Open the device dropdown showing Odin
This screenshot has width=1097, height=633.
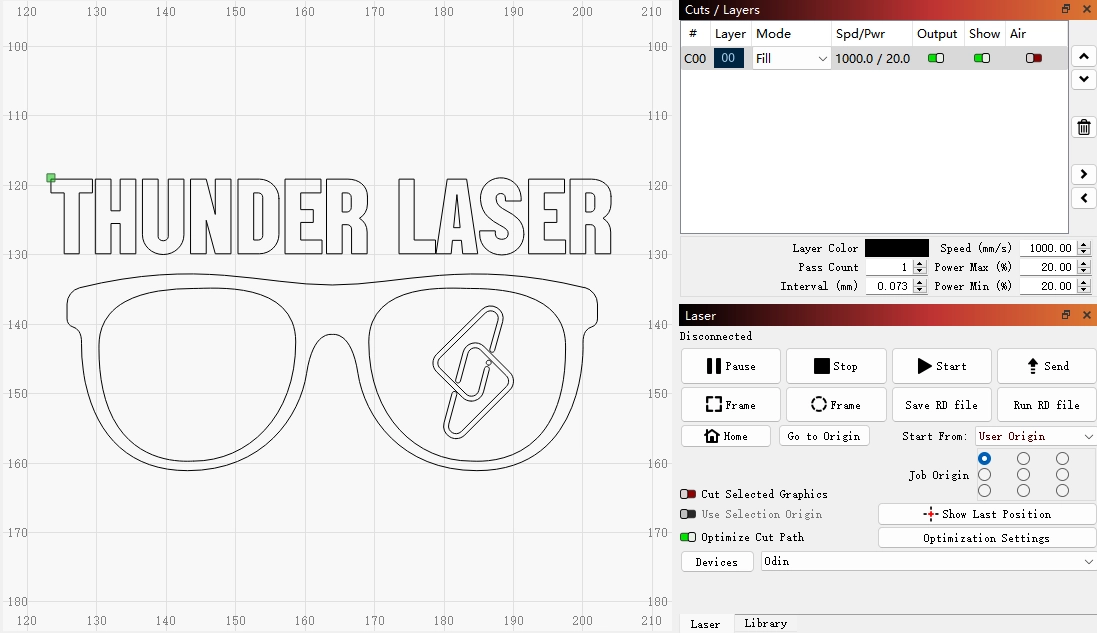pyautogui.click(x=928, y=562)
